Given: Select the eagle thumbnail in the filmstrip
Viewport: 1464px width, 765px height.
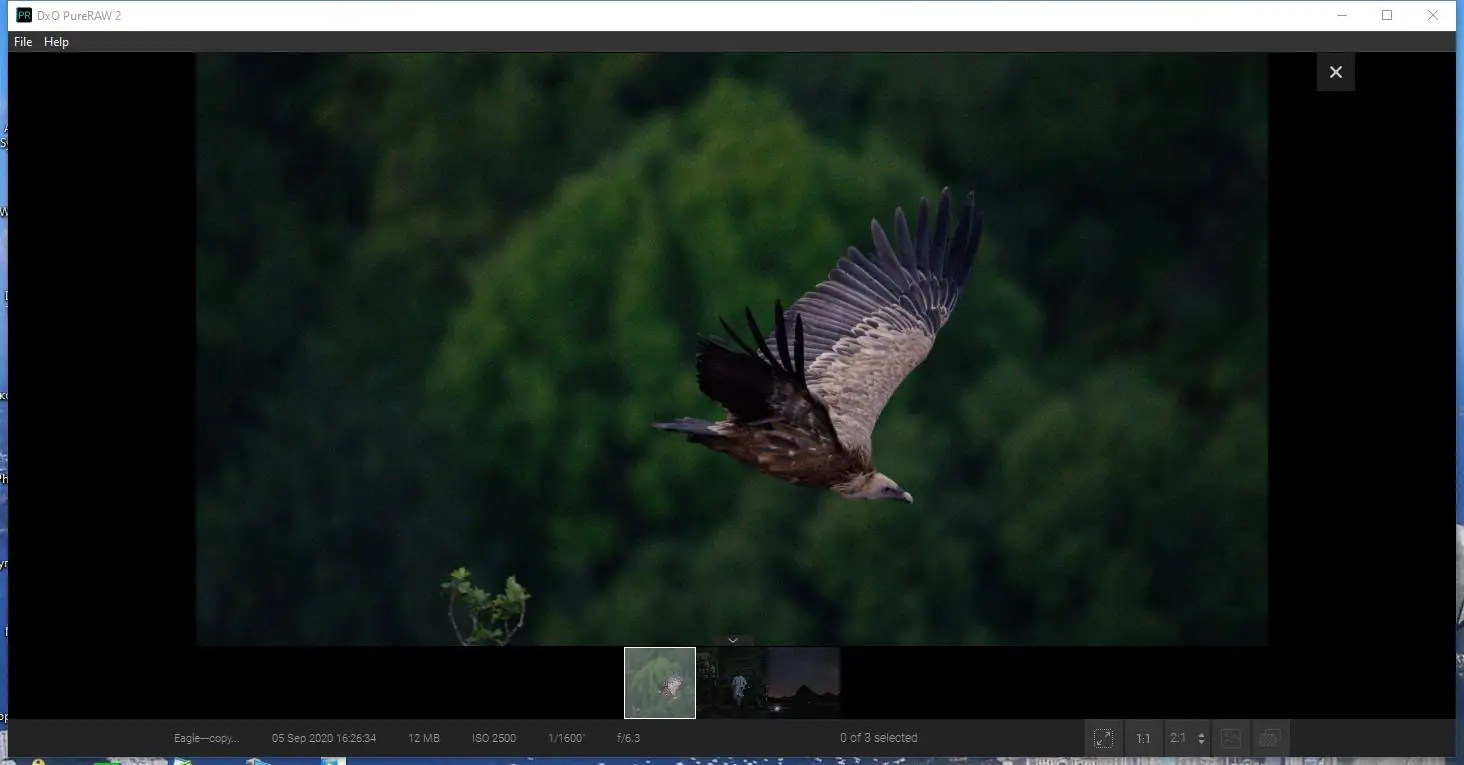Looking at the screenshot, I should [660, 683].
